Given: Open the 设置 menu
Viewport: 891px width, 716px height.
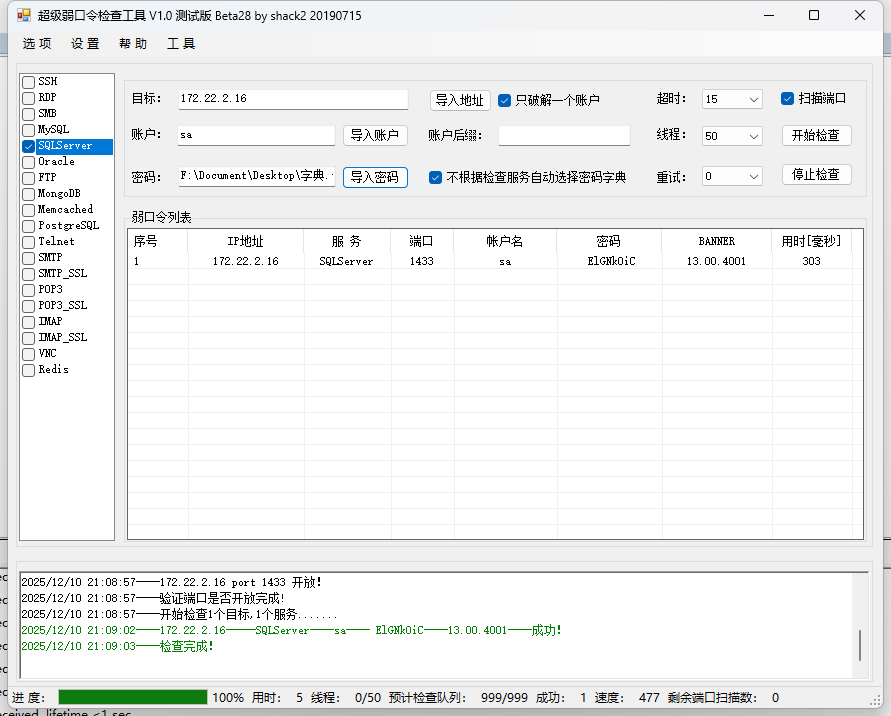Looking at the screenshot, I should 85,44.
